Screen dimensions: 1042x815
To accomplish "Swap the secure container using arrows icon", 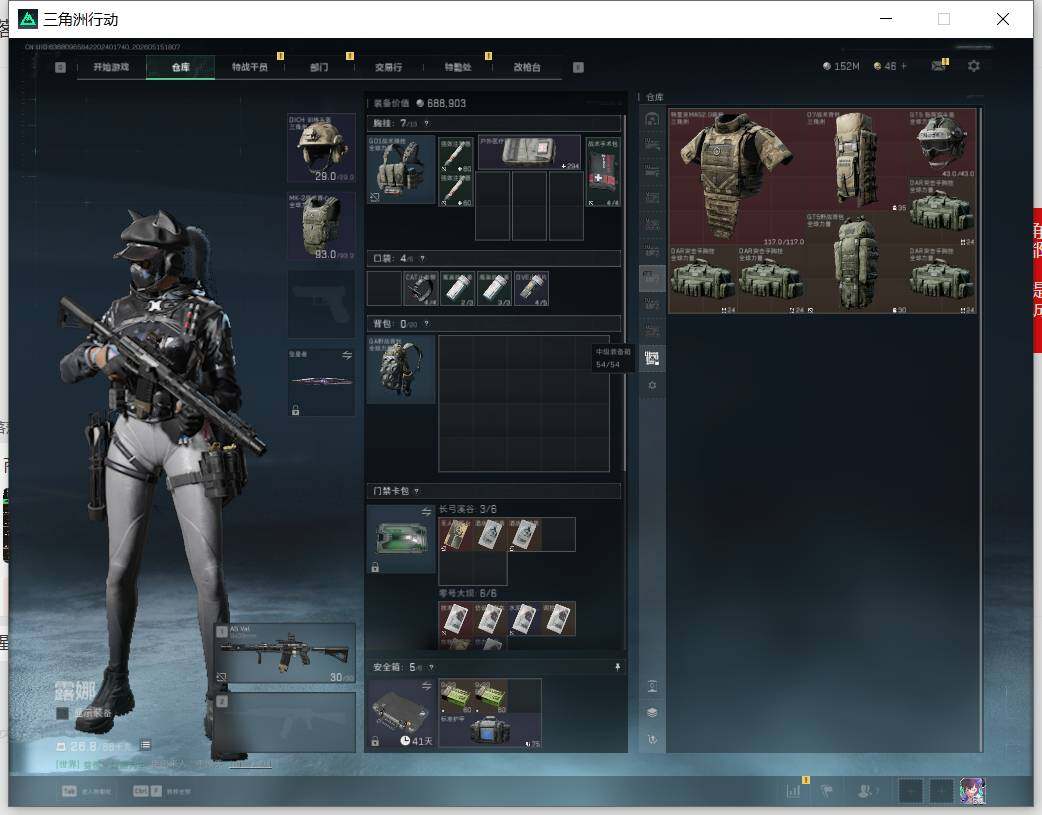I will pyautogui.click(x=426, y=685).
